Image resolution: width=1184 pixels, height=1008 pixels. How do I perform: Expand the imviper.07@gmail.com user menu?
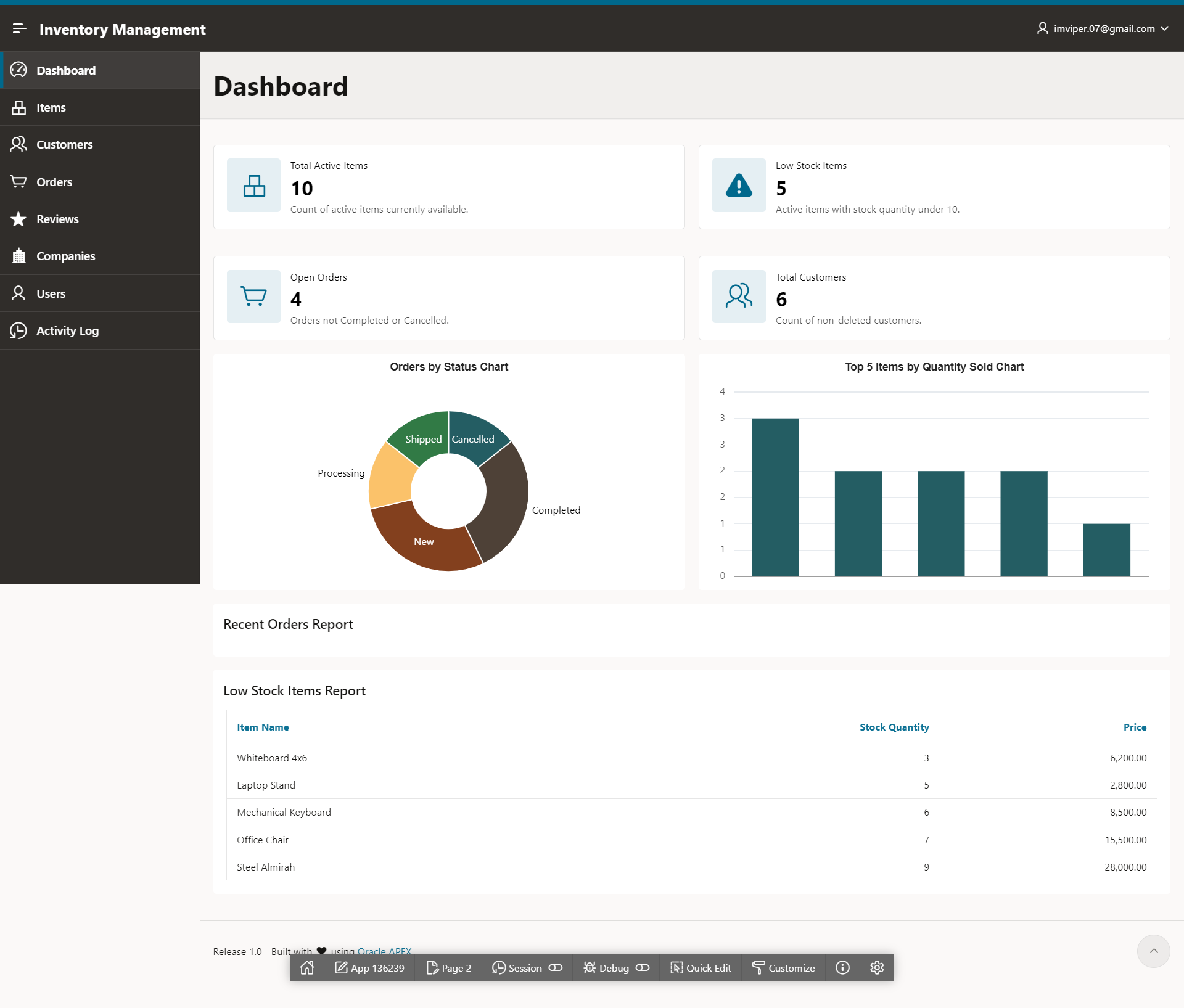(x=1103, y=28)
